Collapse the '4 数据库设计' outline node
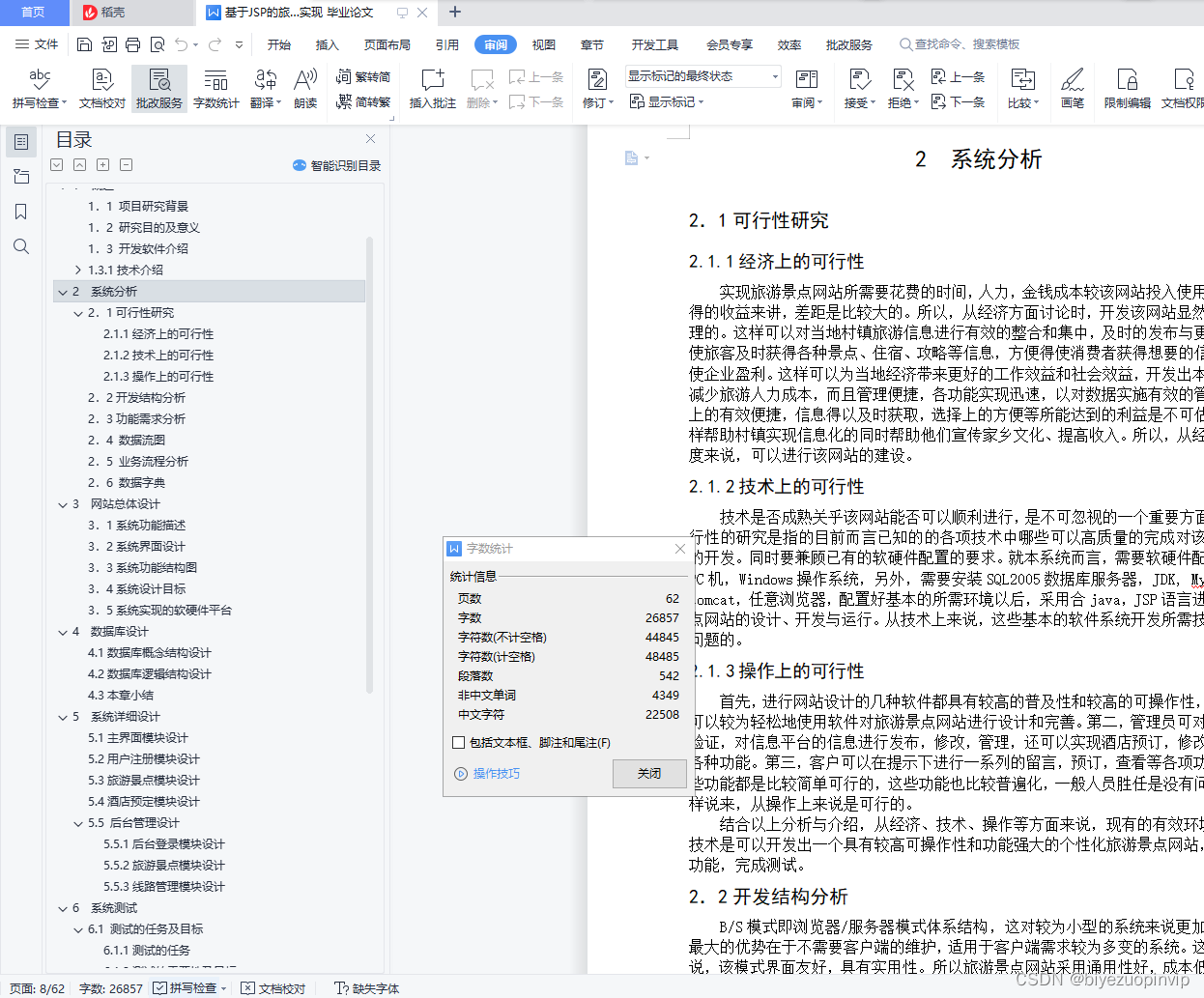Screen dimensions: 1204x998 (63, 632)
